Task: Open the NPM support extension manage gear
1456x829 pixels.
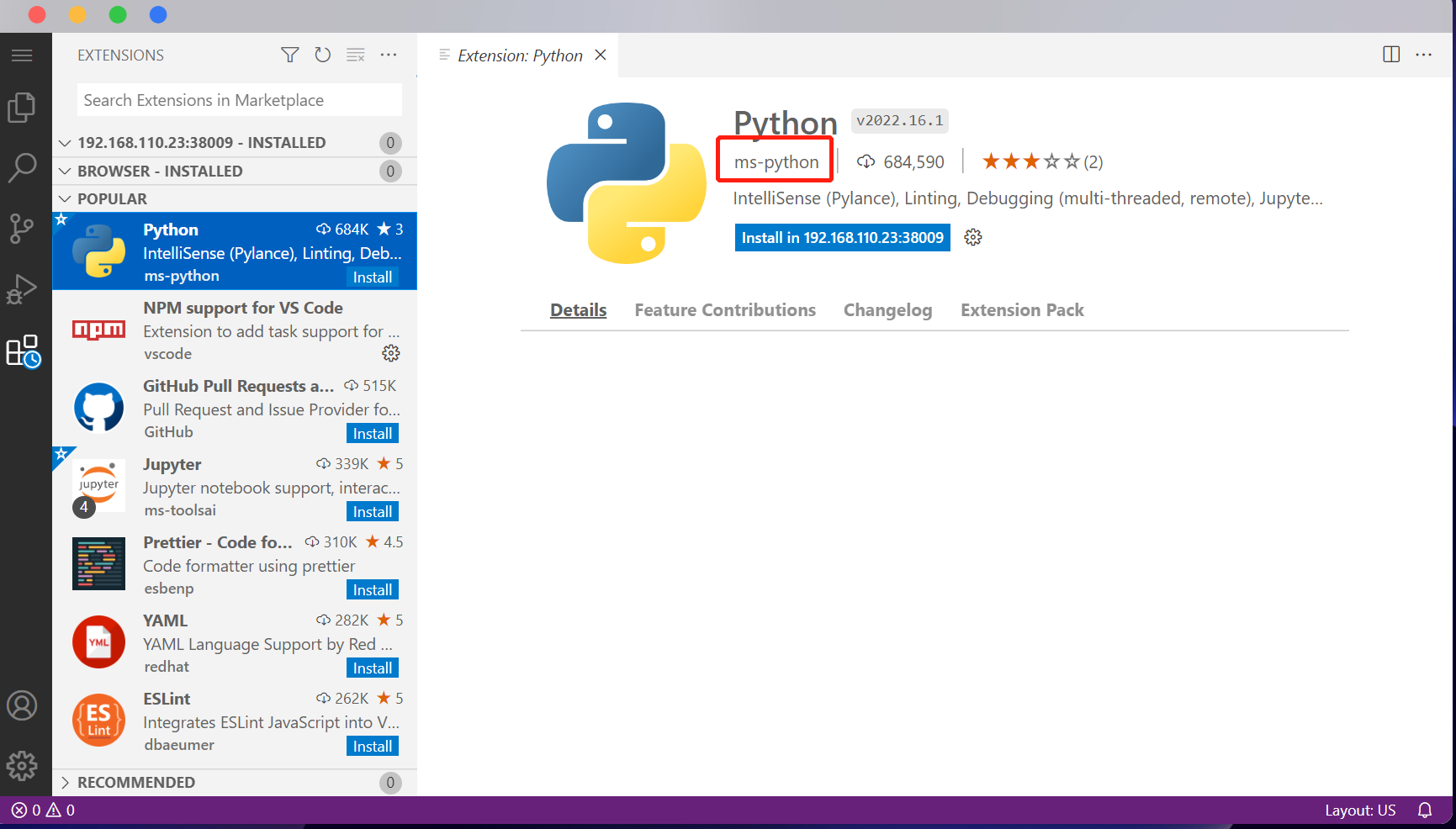Action: pos(391,353)
